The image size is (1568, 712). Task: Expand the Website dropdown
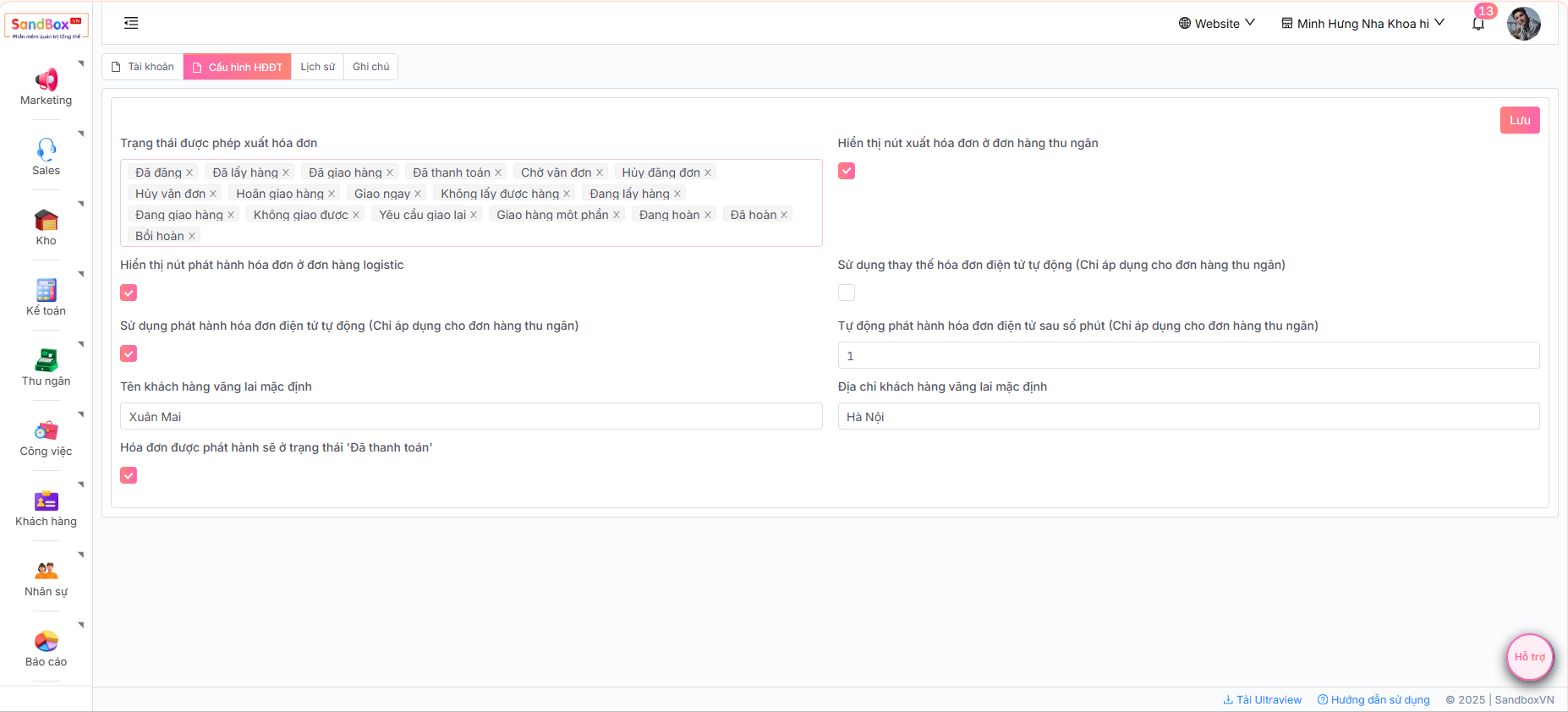click(1216, 24)
